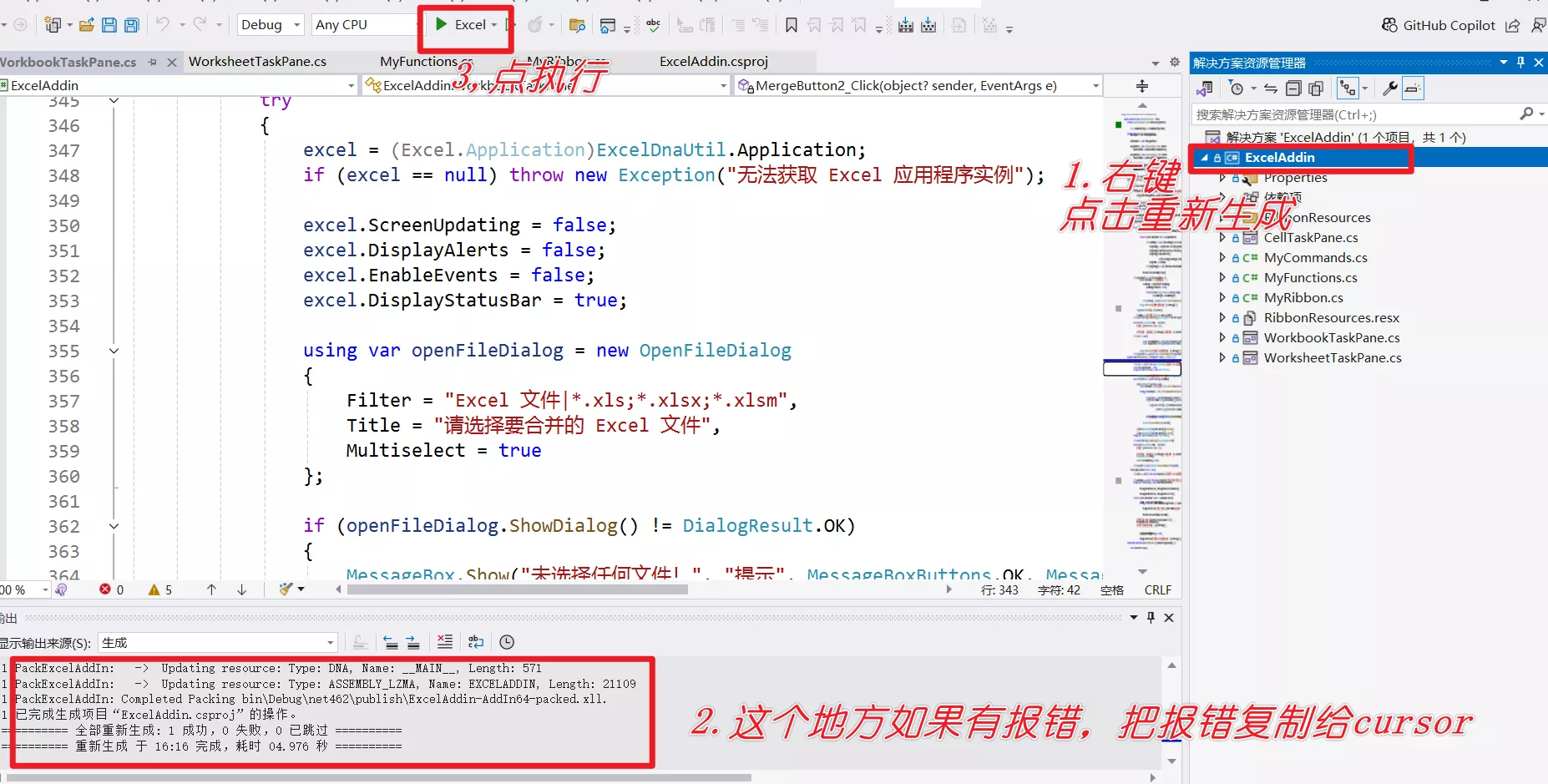Open MyFunctions.cs from Solution Explorer
Screen dimensions: 1548x784
tap(1310, 277)
